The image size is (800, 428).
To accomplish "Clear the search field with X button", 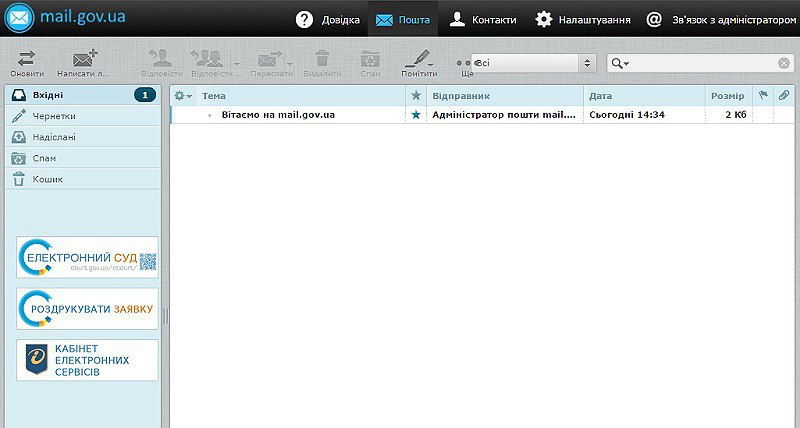I will coord(784,63).
